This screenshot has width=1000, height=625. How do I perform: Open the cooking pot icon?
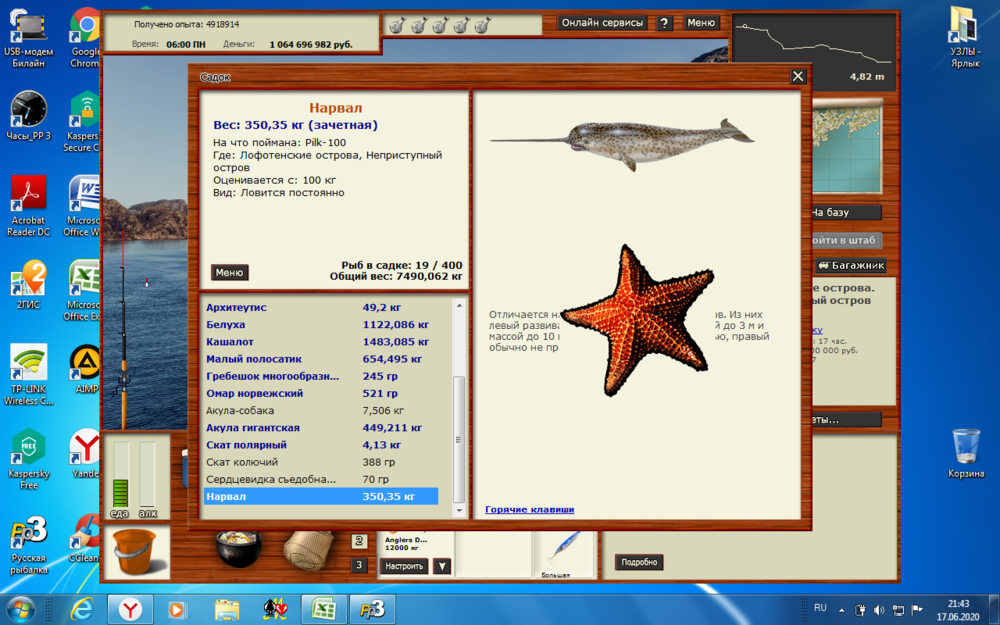click(239, 548)
